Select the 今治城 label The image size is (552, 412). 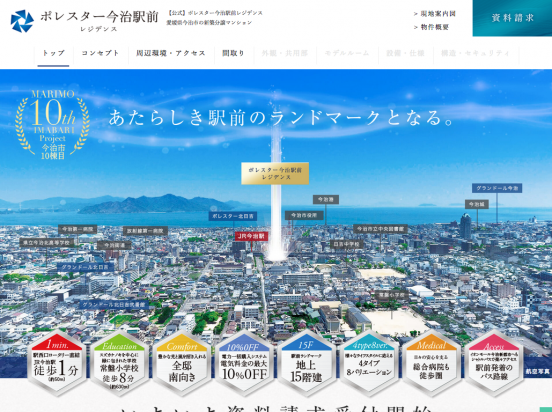(x=477, y=204)
